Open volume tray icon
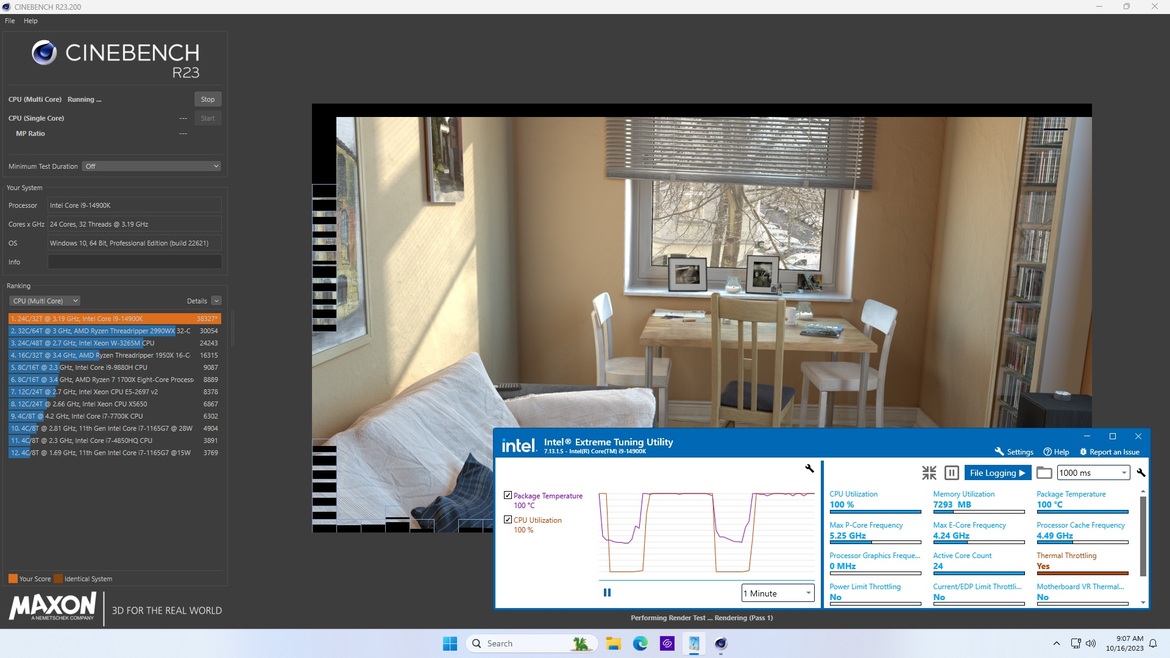1170x658 pixels. 1091,643
